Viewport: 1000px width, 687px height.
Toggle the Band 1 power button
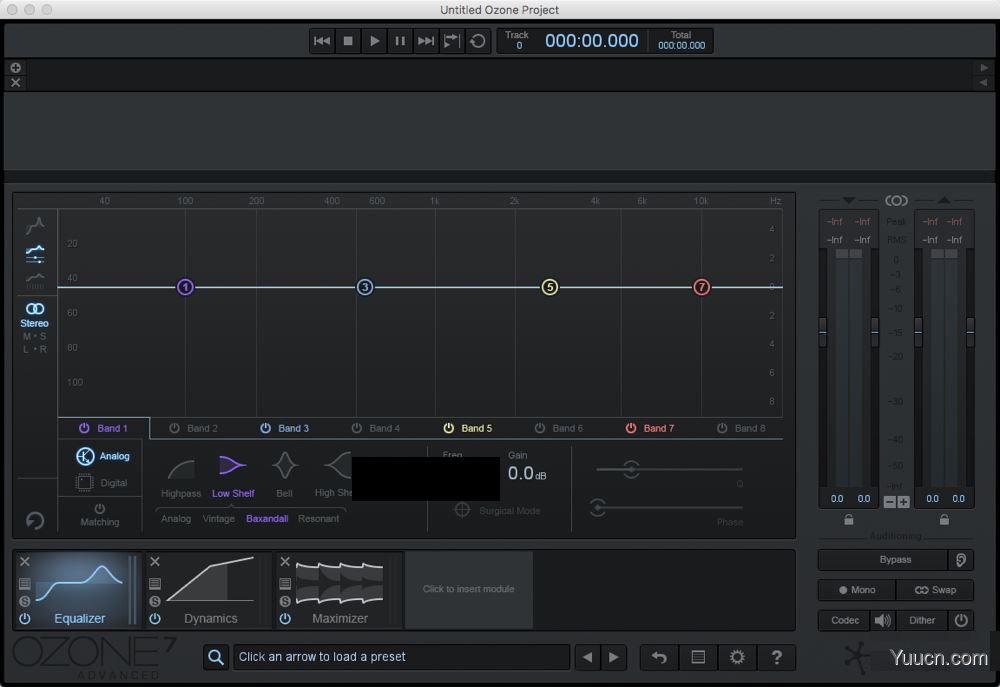coord(84,428)
